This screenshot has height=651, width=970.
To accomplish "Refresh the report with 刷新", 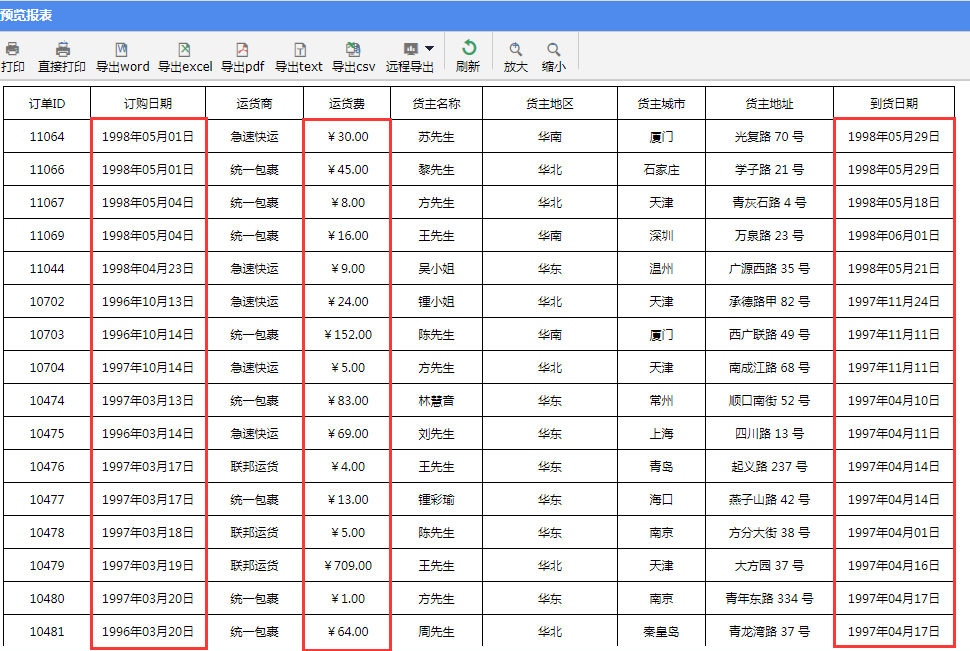I will tap(467, 49).
